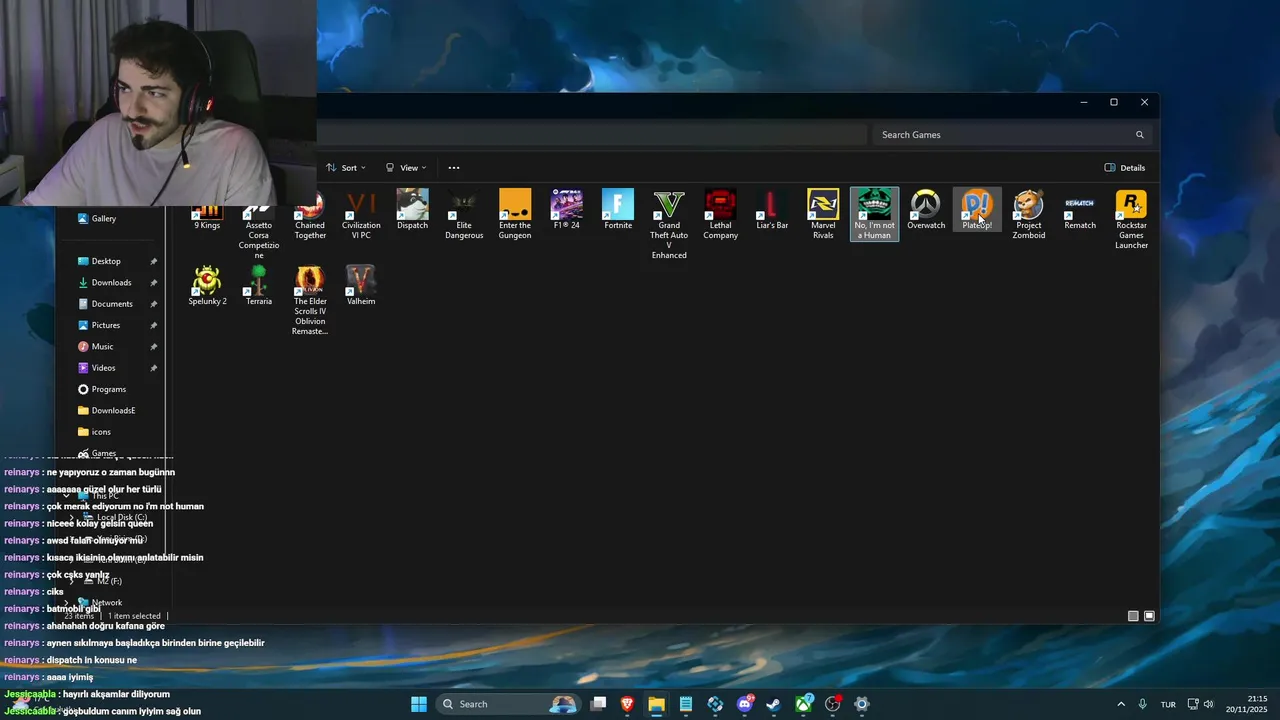Select Grand Theft Auto V Enhanced icon
The height and width of the screenshot is (720, 1280).
(x=669, y=225)
